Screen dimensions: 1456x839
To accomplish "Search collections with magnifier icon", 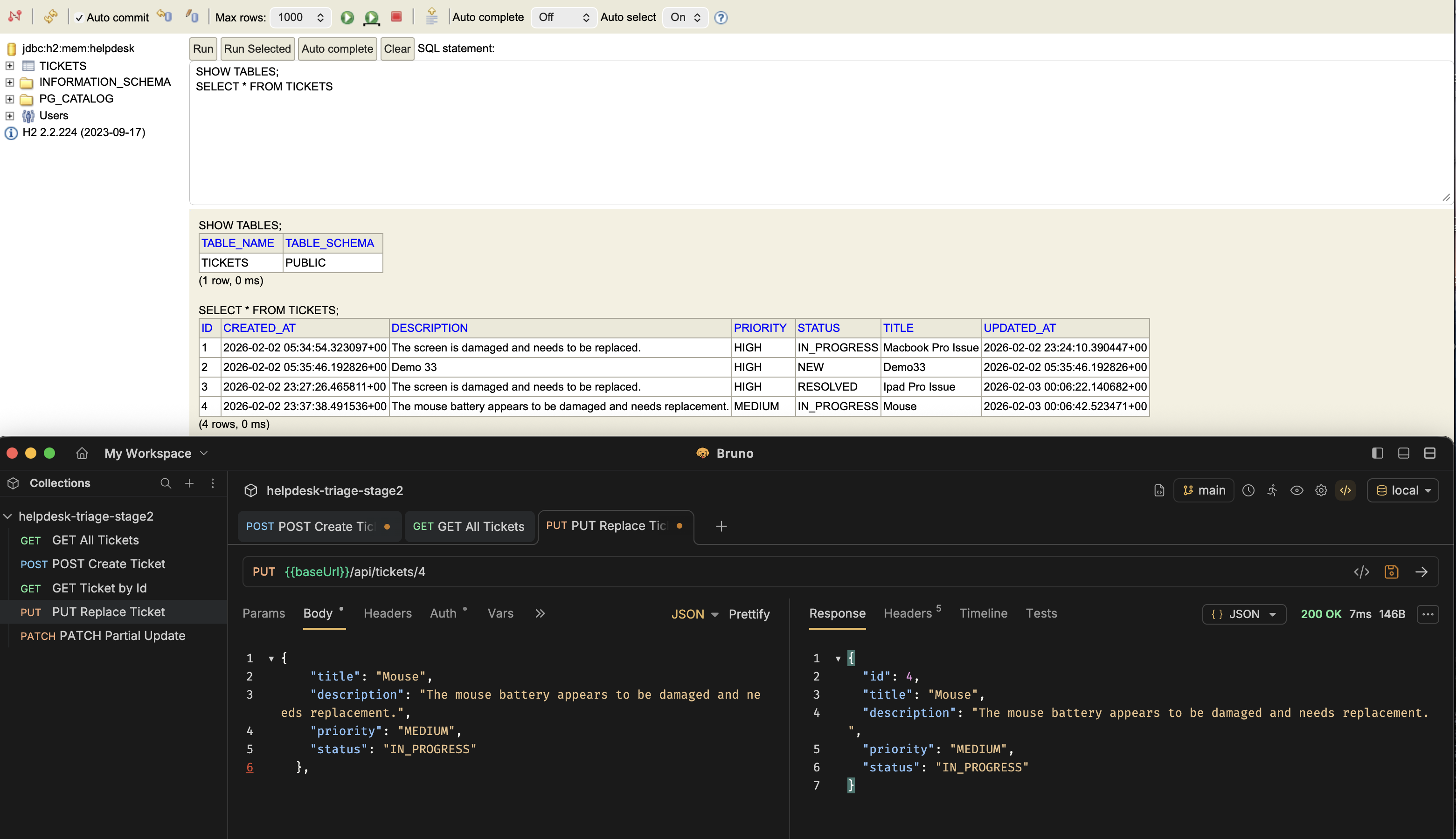I will pos(166,483).
